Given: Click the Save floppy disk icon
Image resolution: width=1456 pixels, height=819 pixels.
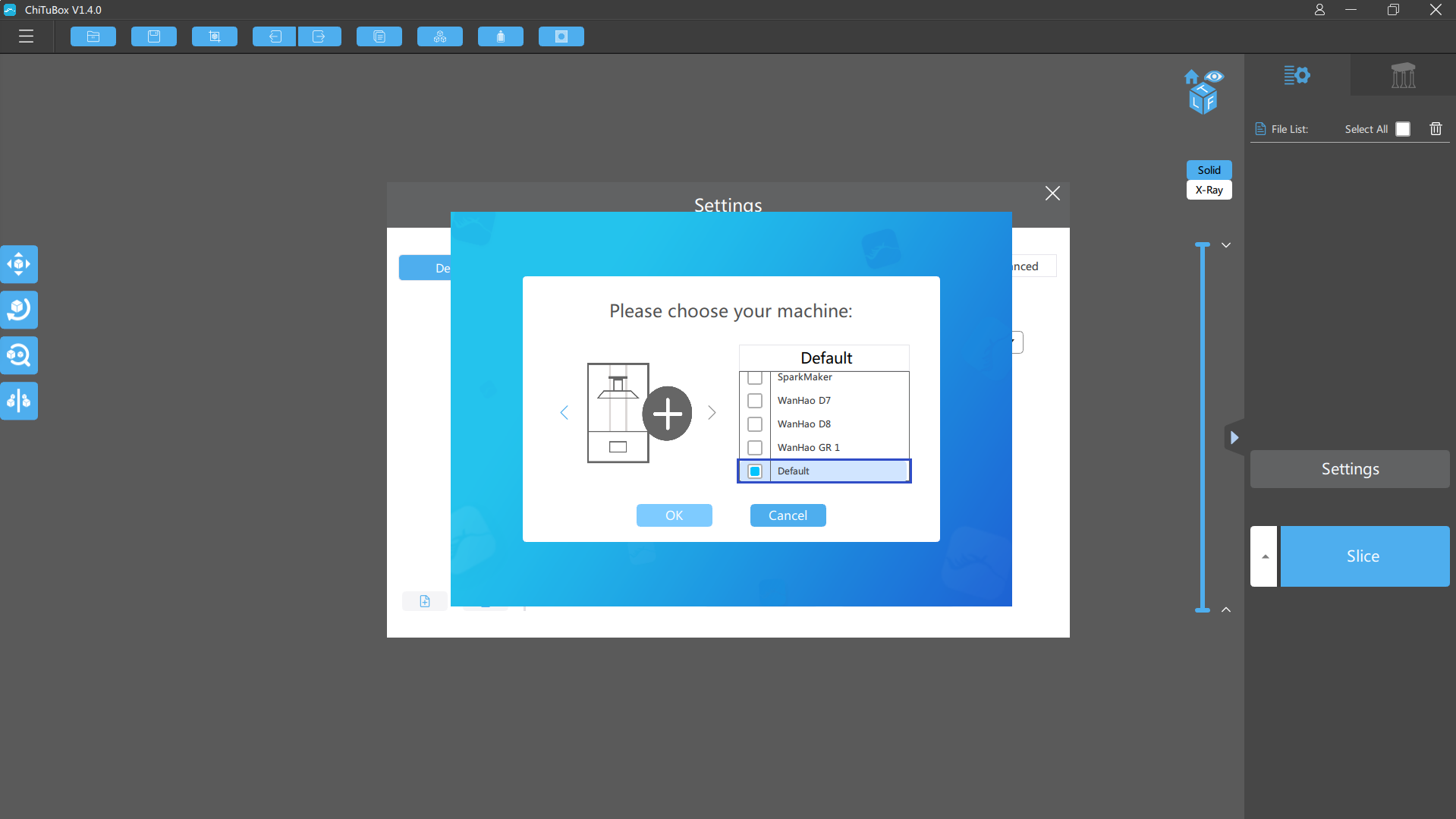Looking at the screenshot, I should (154, 36).
